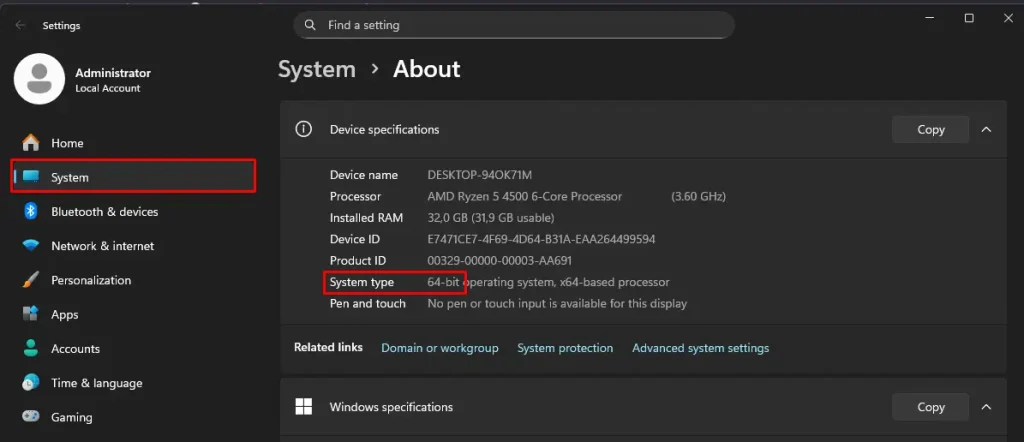Image resolution: width=1024 pixels, height=442 pixels.
Task: Select the AMD Ryzen 5 4500 processor text
Action: 524,197
